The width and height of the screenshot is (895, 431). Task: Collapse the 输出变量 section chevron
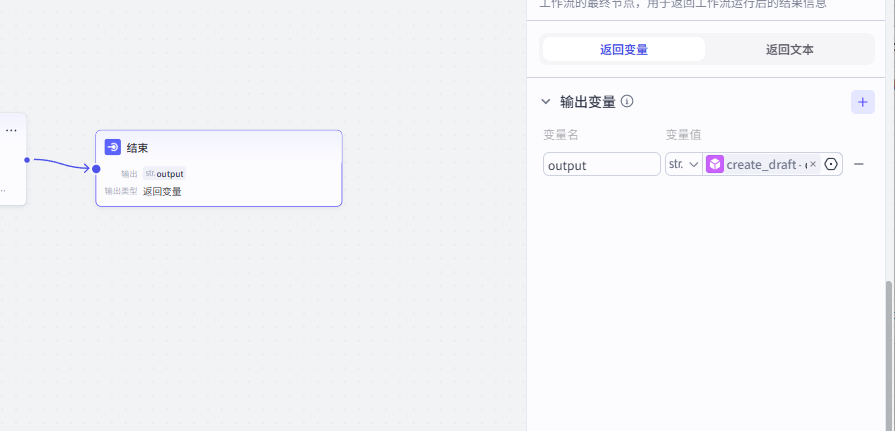(546, 101)
